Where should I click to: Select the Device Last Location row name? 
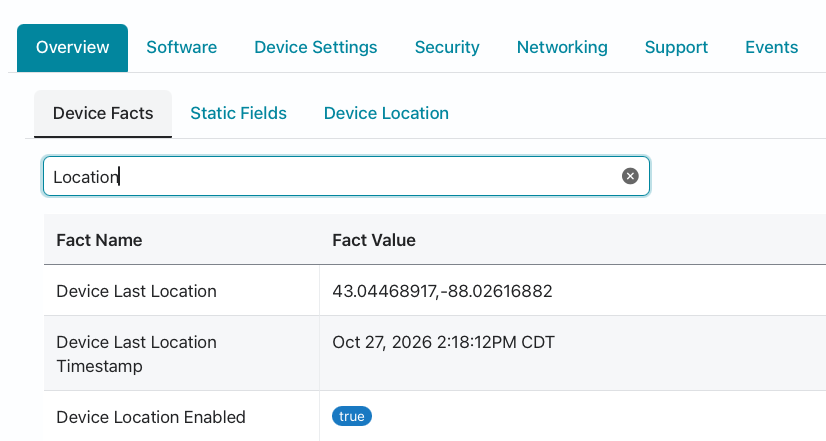136,291
